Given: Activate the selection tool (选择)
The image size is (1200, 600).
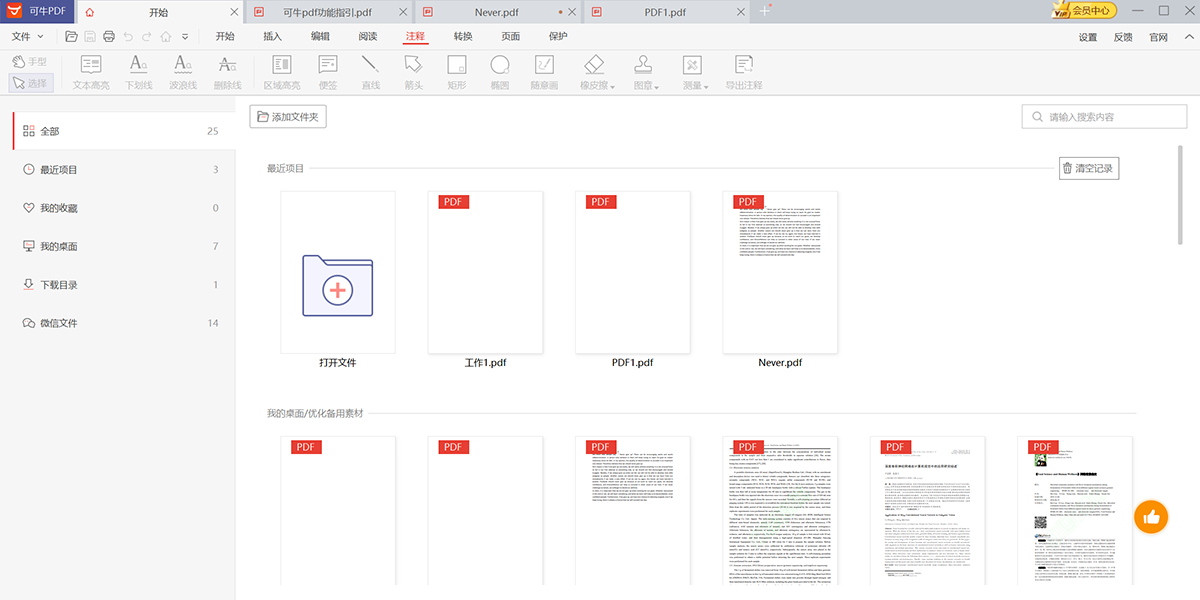Looking at the screenshot, I should 30,82.
